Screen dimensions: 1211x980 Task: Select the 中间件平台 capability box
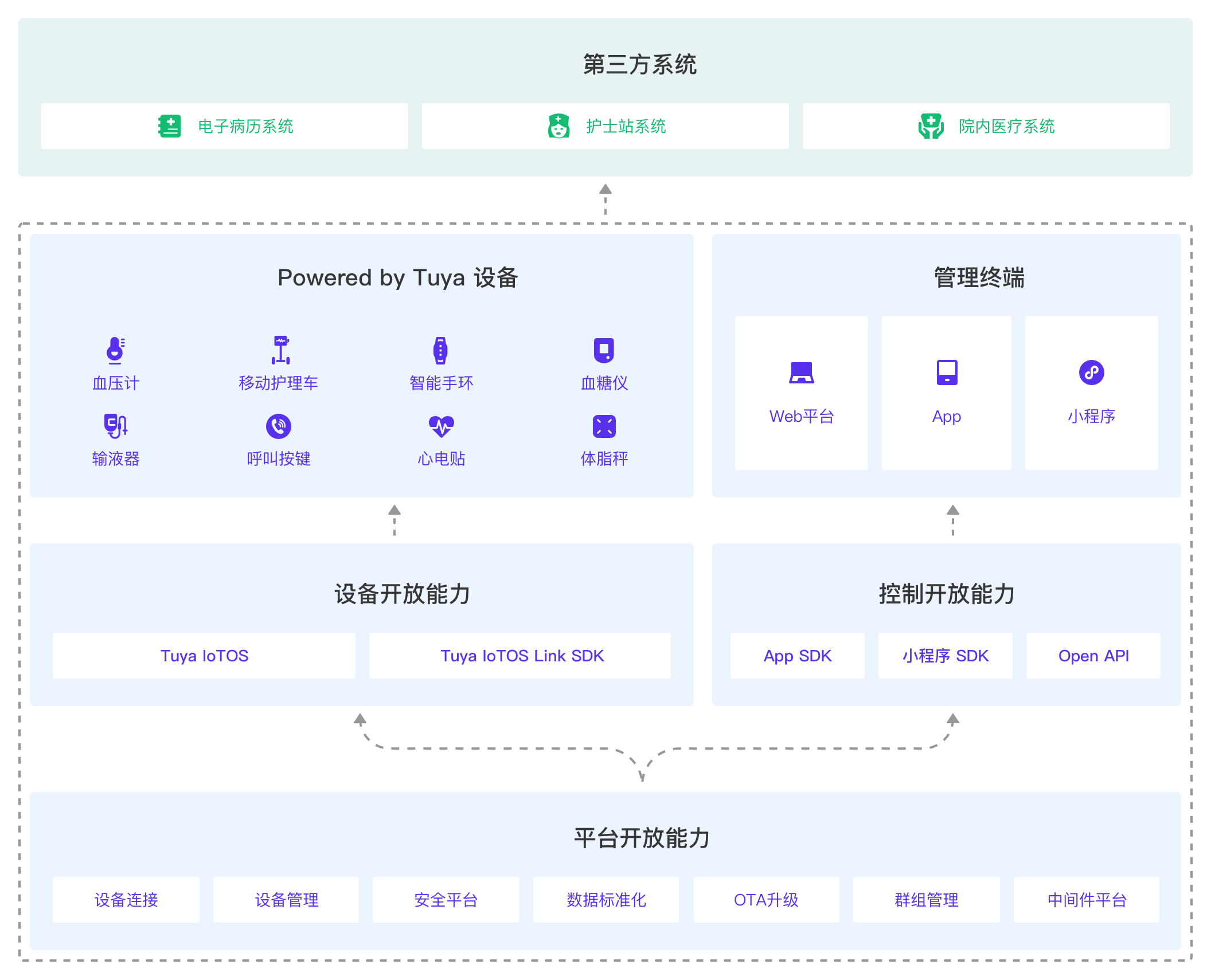[1087, 900]
